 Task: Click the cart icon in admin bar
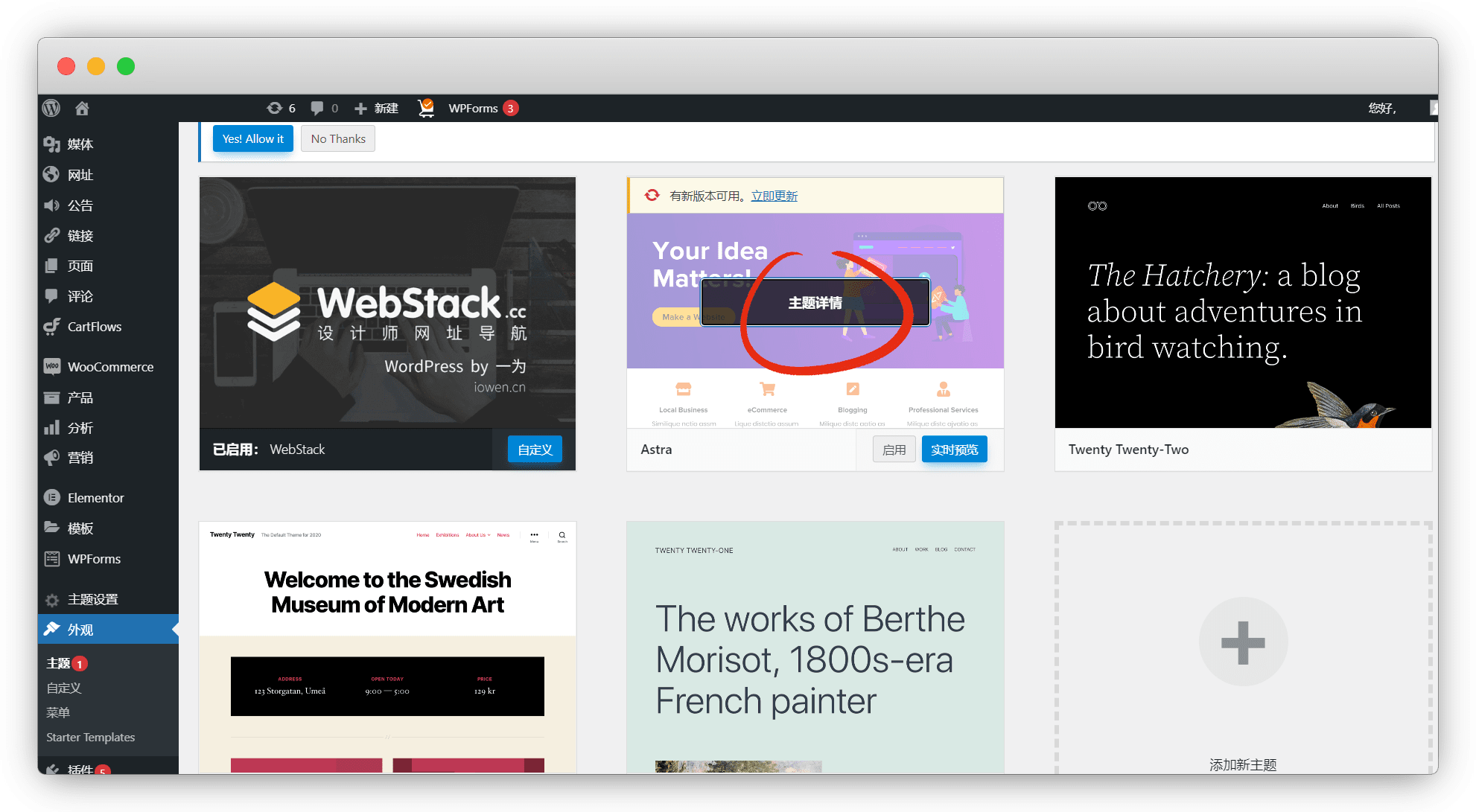426,108
